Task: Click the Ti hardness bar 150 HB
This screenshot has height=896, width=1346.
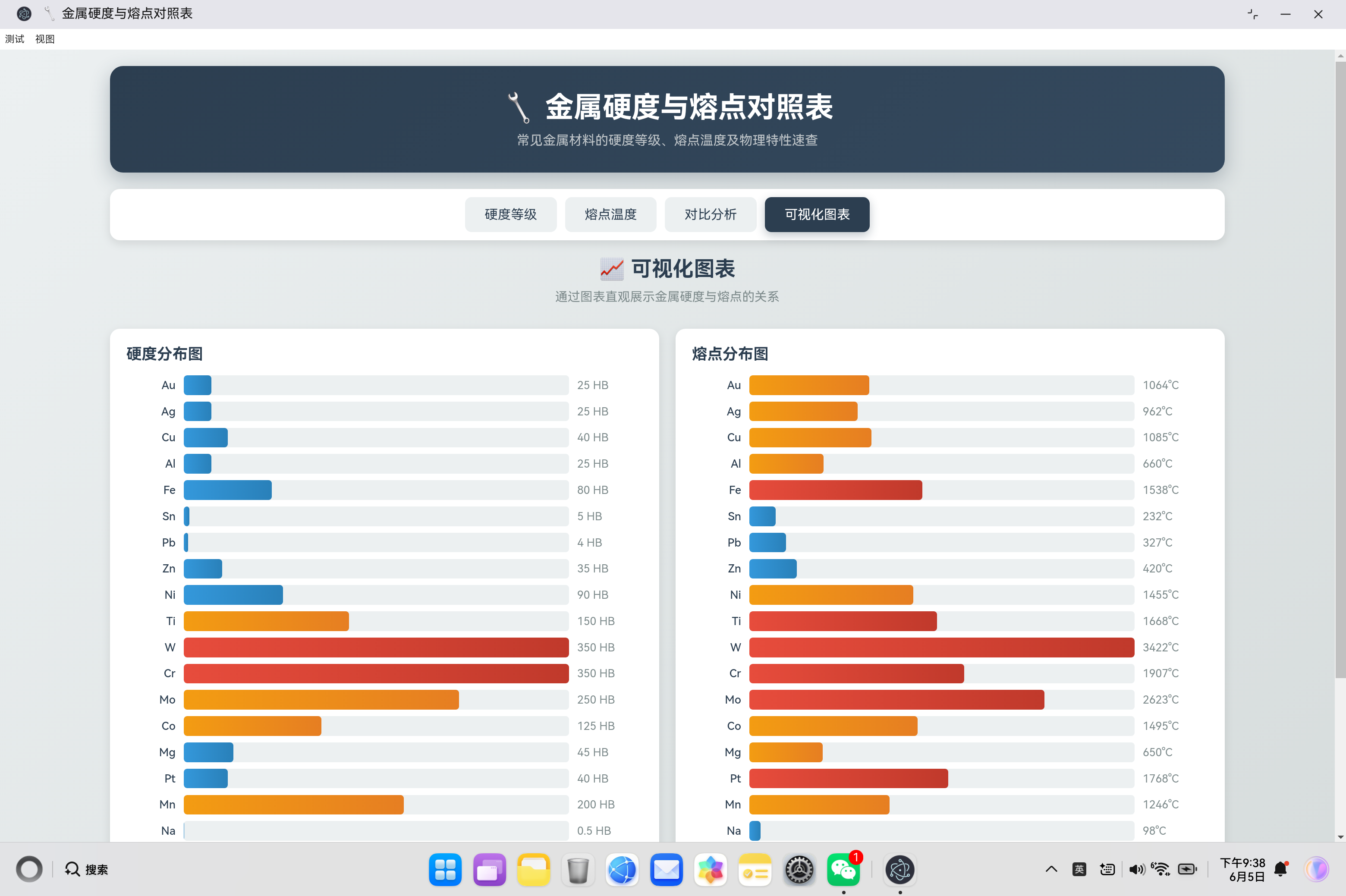Action: tap(266, 621)
